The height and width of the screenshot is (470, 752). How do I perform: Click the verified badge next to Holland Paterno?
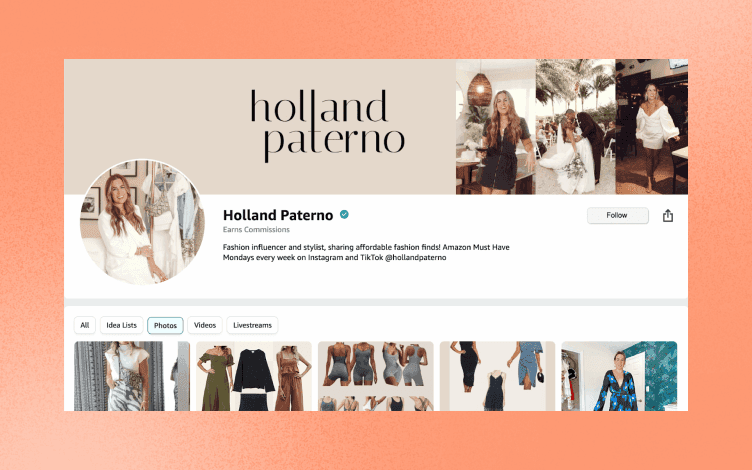pyautogui.click(x=344, y=214)
